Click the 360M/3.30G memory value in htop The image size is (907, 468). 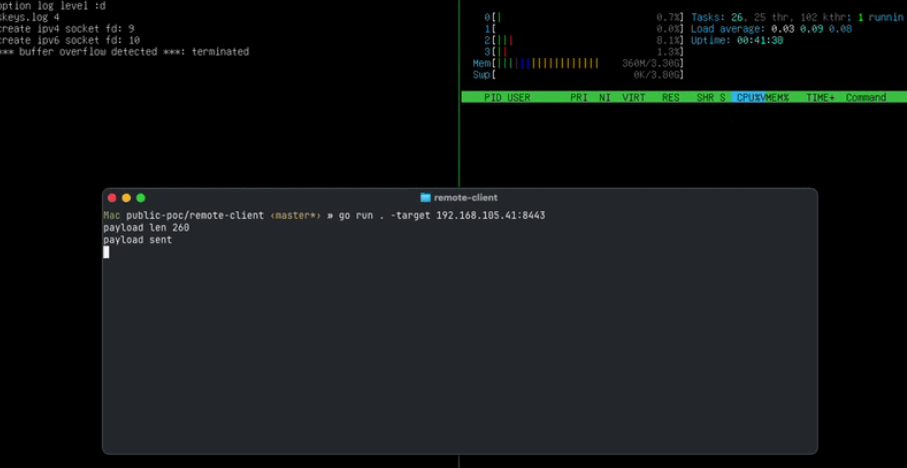(652, 63)
